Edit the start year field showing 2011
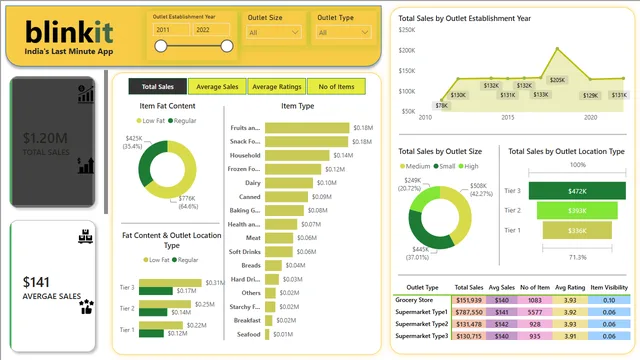 [171, 30]
